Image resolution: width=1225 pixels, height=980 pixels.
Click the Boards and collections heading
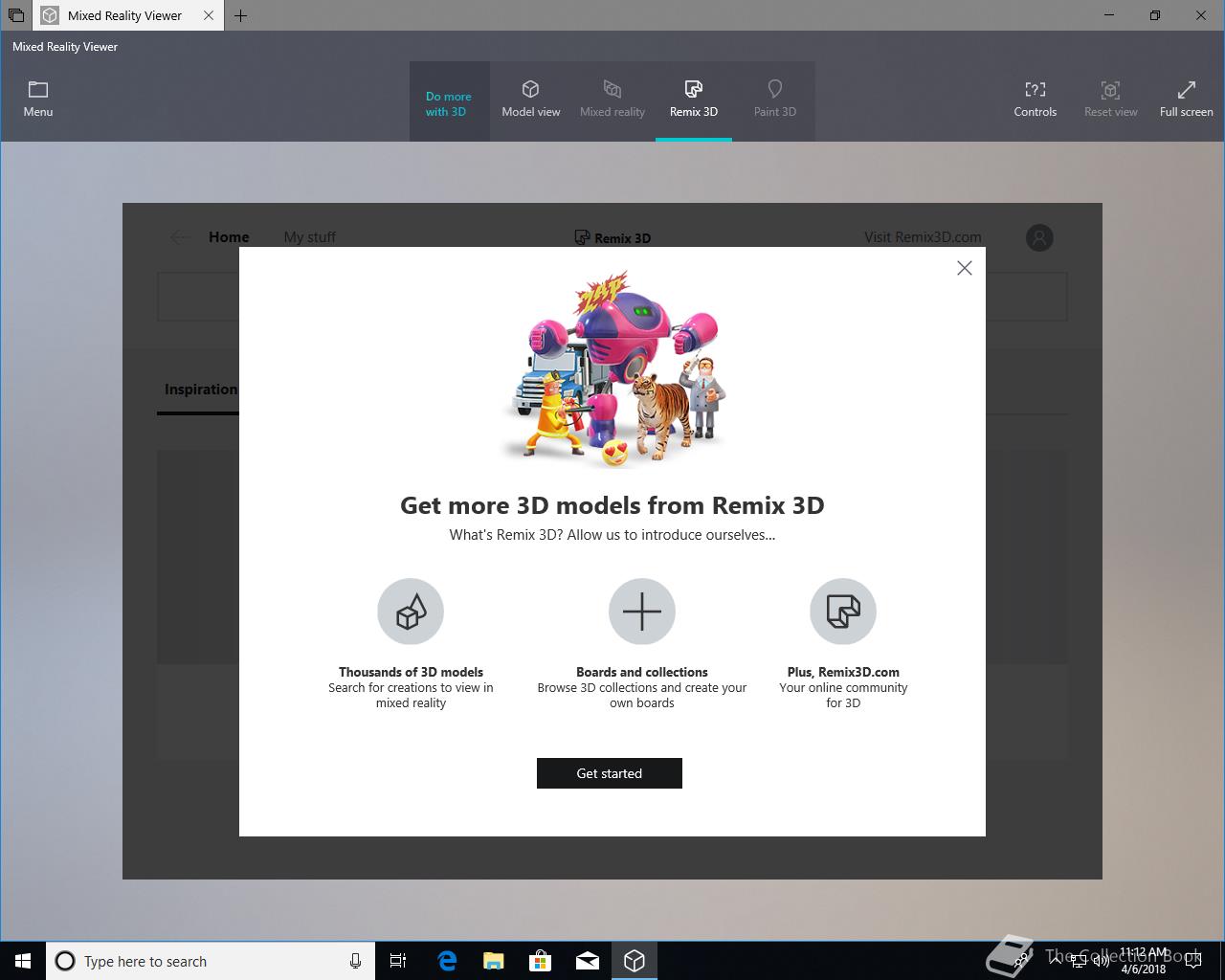pyautogui.click(x=642, y=672)
